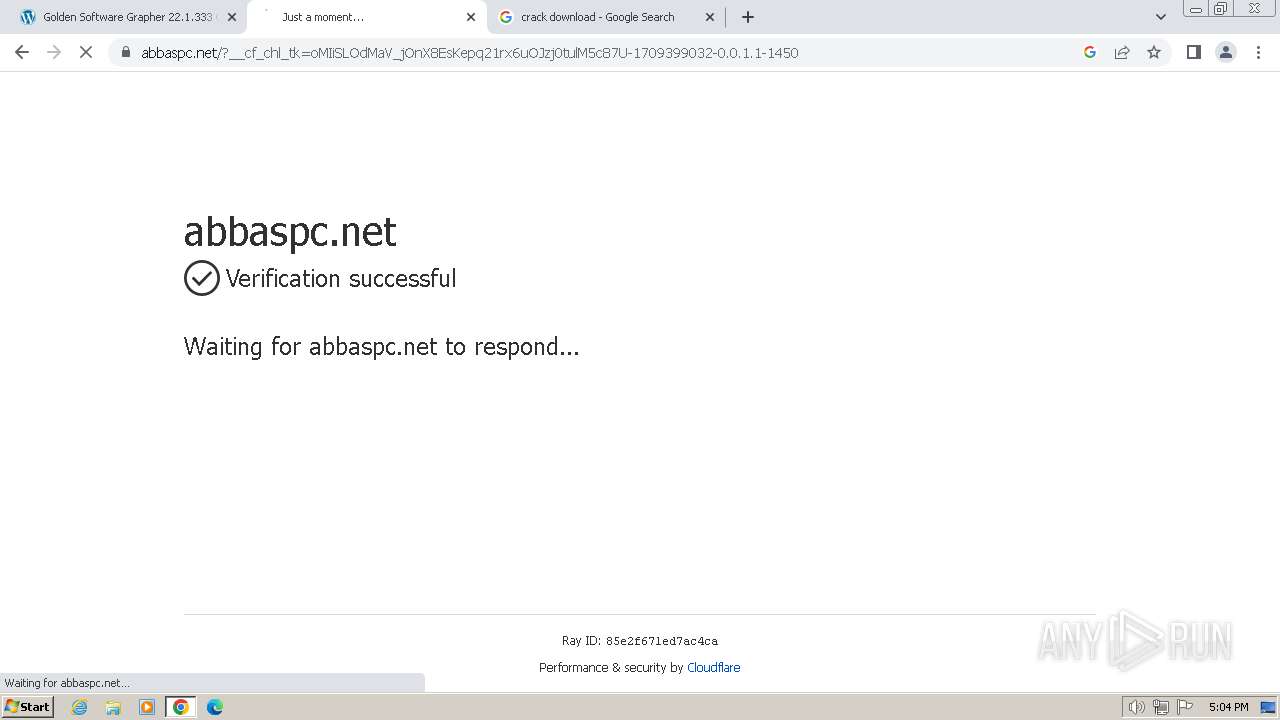
Task: Click the address bar URL
Action: coord(470,53)
